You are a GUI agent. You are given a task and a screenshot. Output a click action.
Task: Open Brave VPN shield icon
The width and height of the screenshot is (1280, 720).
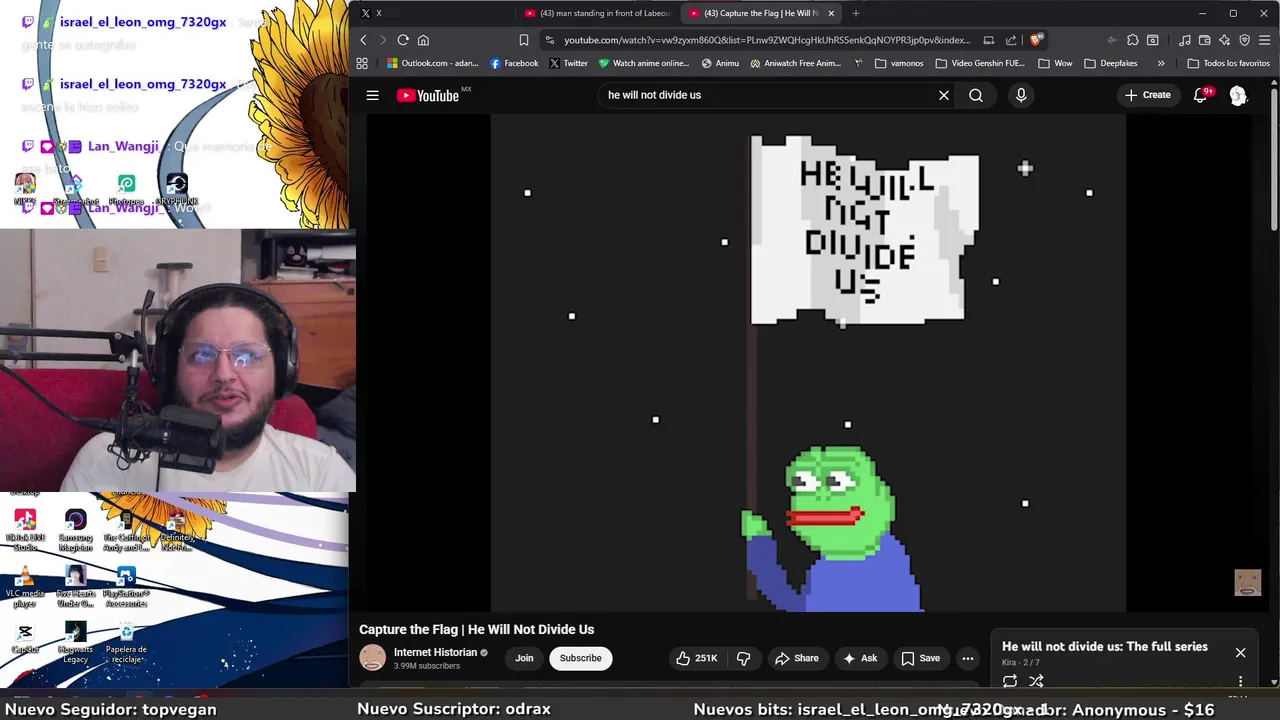click(x=1244, y=40)
